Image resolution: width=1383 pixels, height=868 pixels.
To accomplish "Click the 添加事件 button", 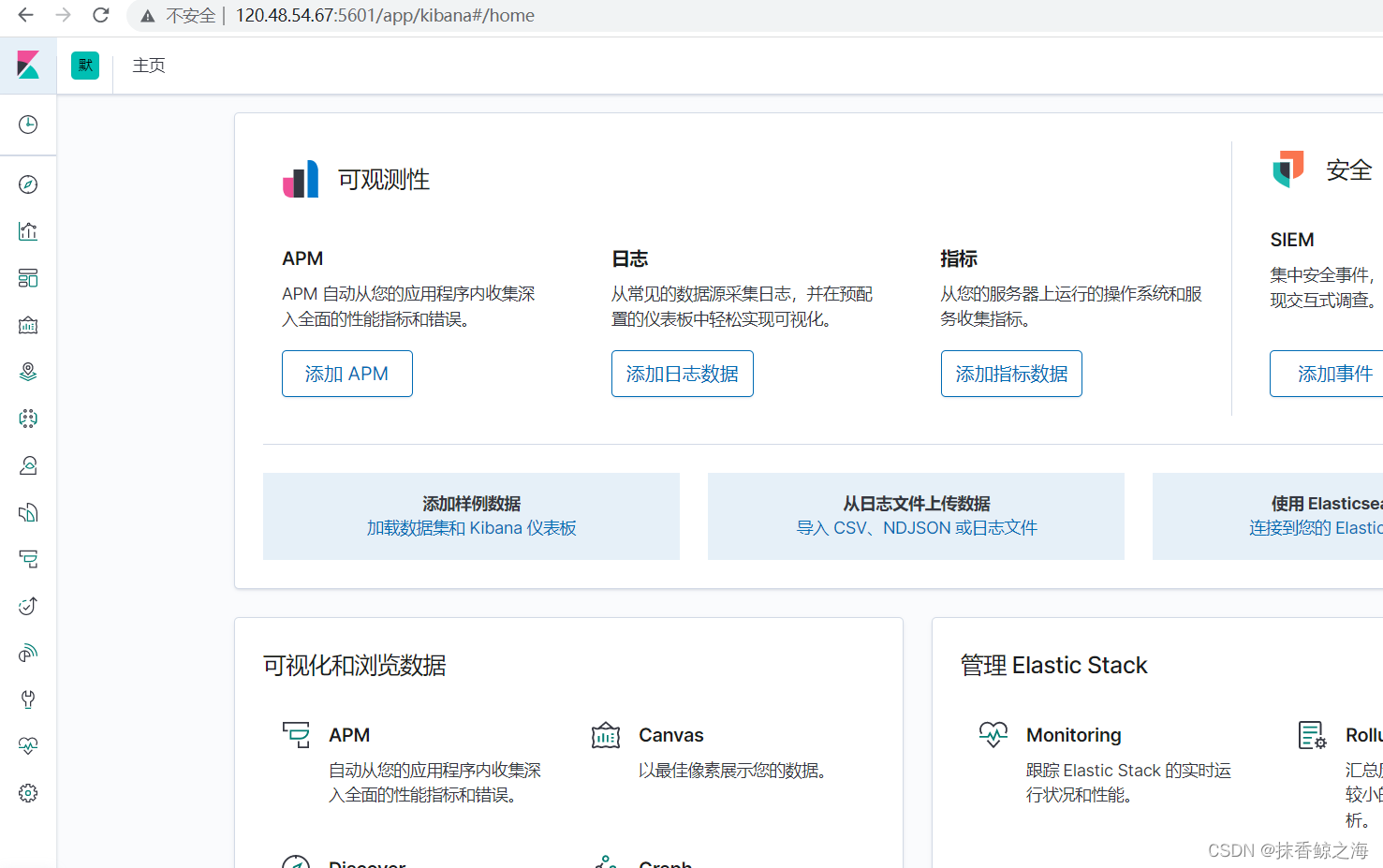I will pos(1327,374).
